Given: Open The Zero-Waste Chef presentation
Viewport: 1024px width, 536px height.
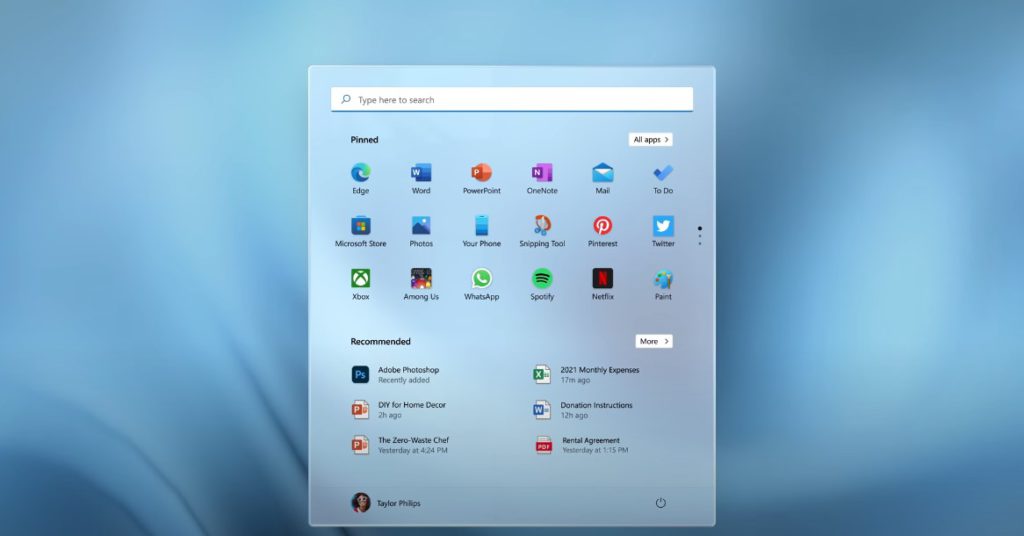Looking at the screenshot, I should click(400, 445).
